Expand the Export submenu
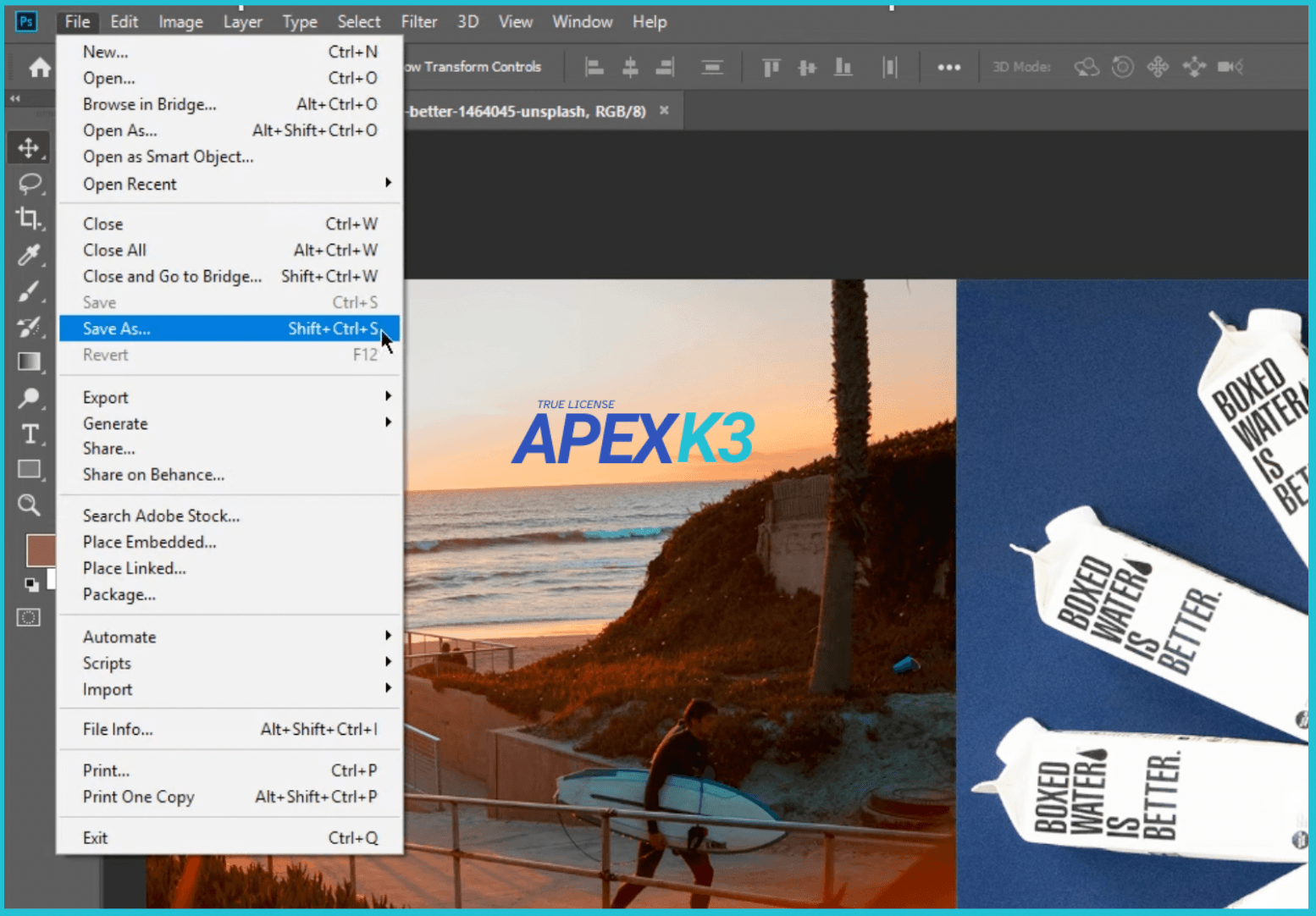Viewport: 1316px width, 916px height. click(229, 397)
